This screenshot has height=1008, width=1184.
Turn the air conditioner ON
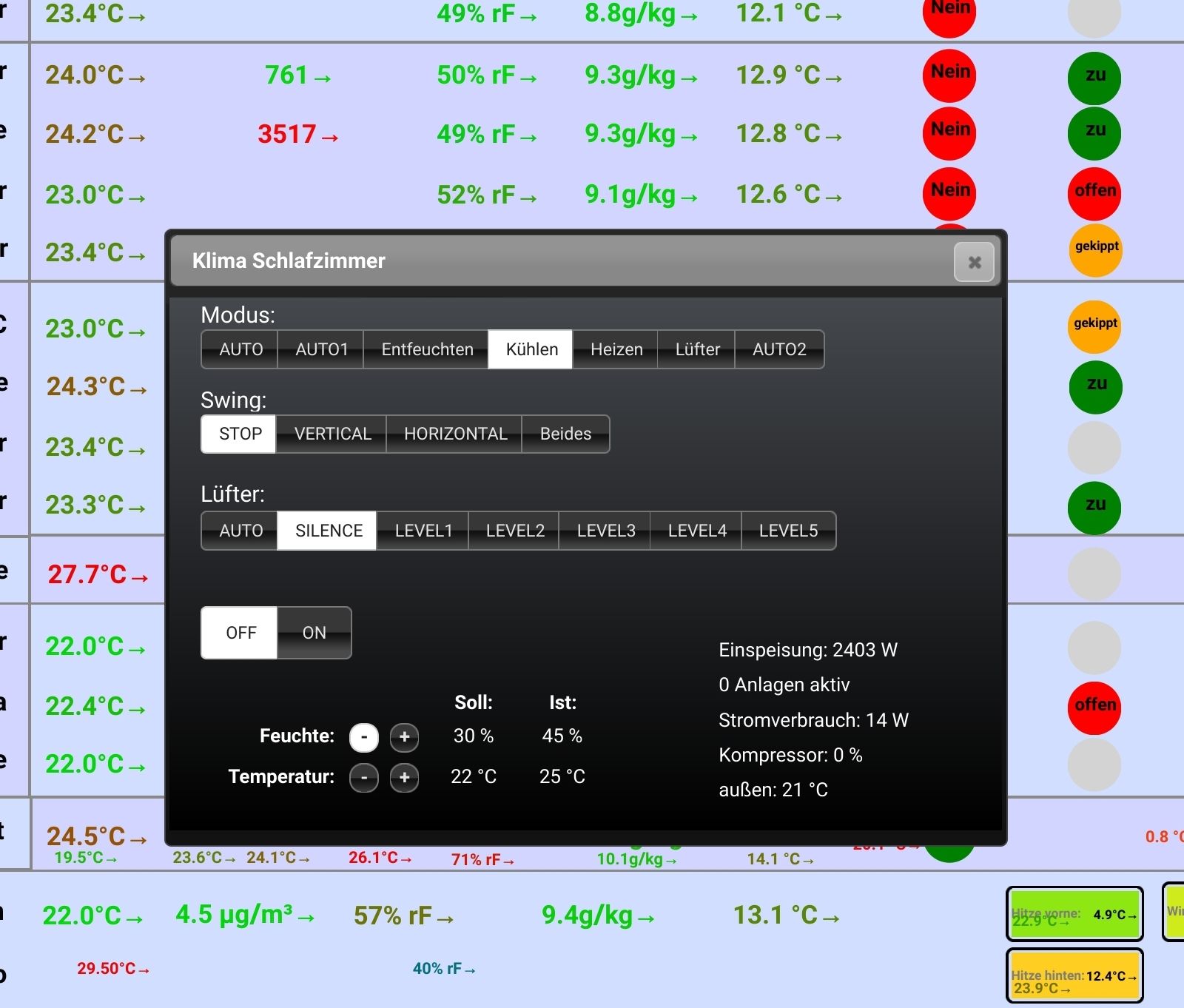314,633
